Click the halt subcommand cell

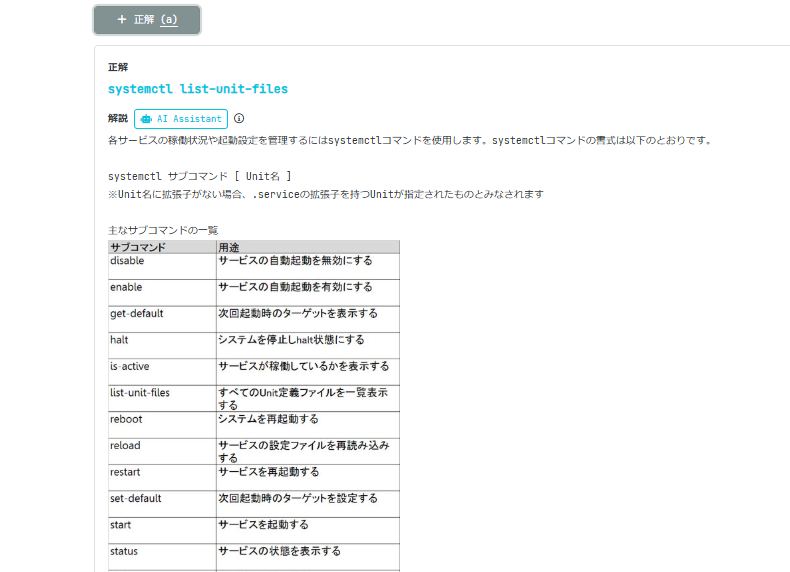[x=119, y=340]
